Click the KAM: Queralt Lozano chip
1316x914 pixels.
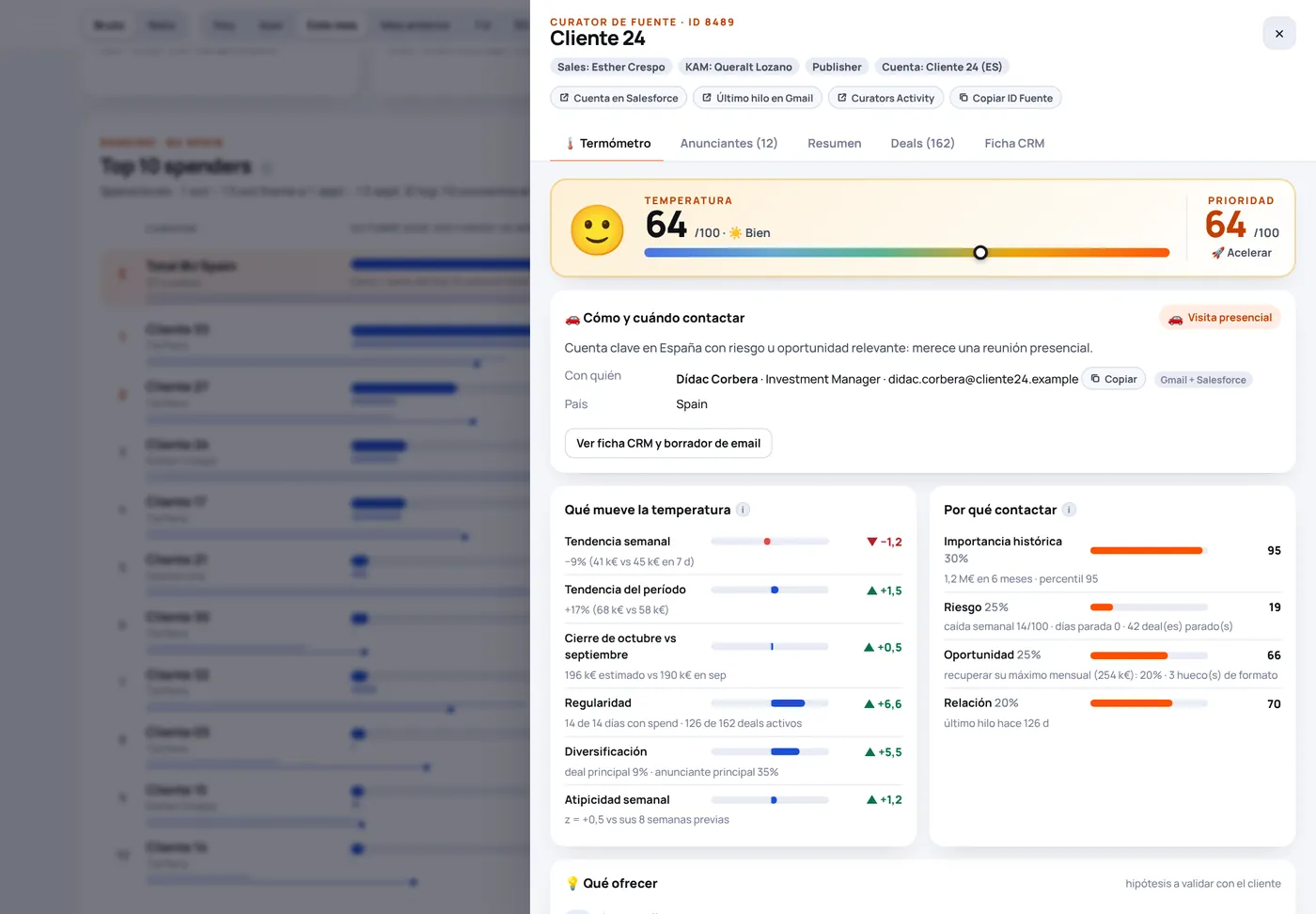point(739,67)
